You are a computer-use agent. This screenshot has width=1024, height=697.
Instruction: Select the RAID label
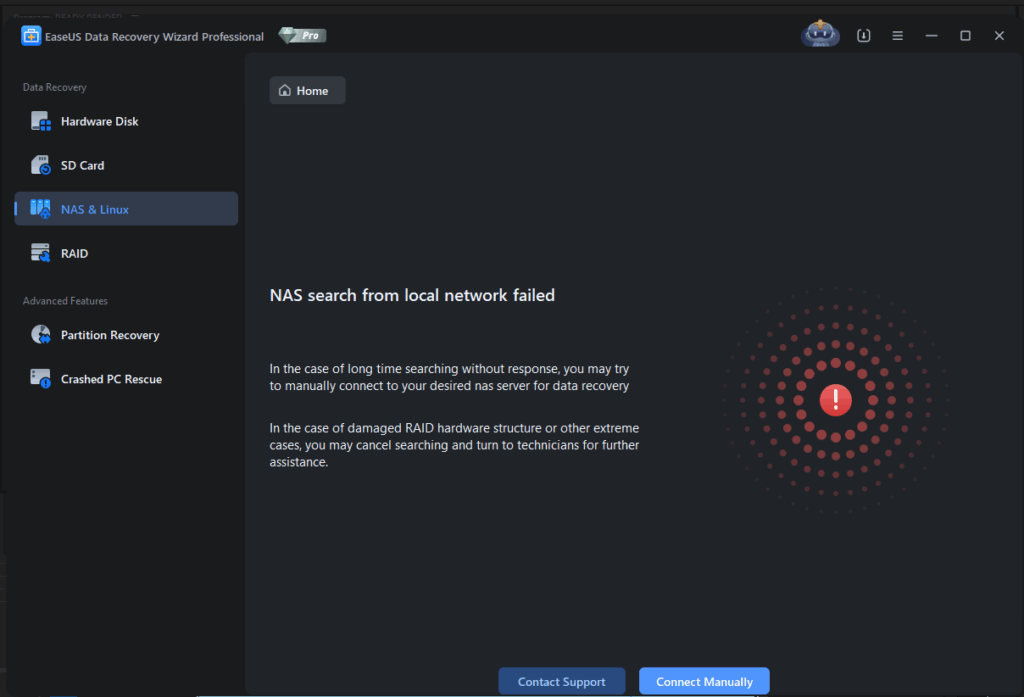74,253
